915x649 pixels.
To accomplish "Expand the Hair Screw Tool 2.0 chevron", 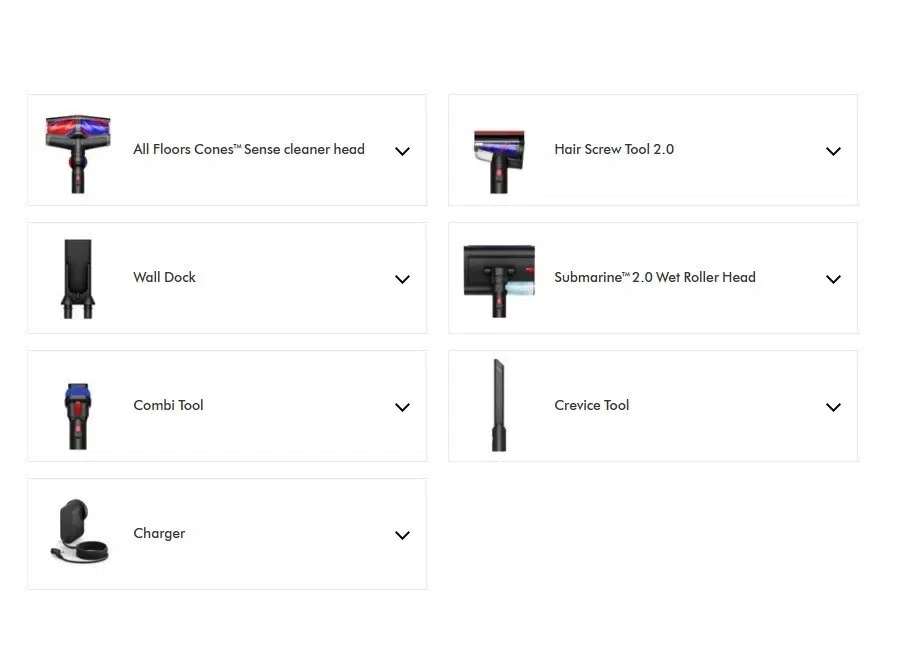I will (833, 151).
